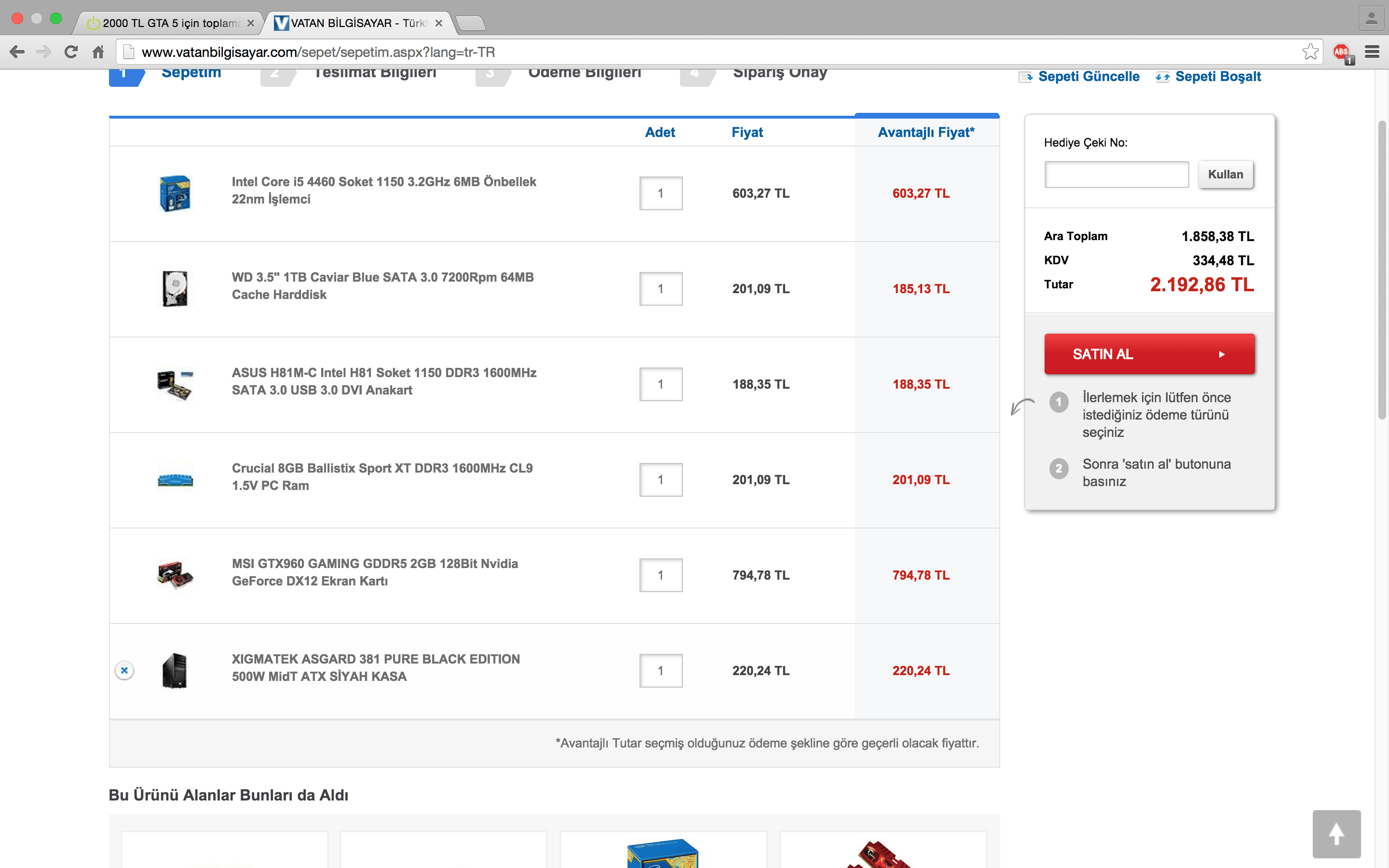Viewport: 1389px width, 868px height.
Task: Bookmark the page with the star icon
Action: tap(1310, 52)
